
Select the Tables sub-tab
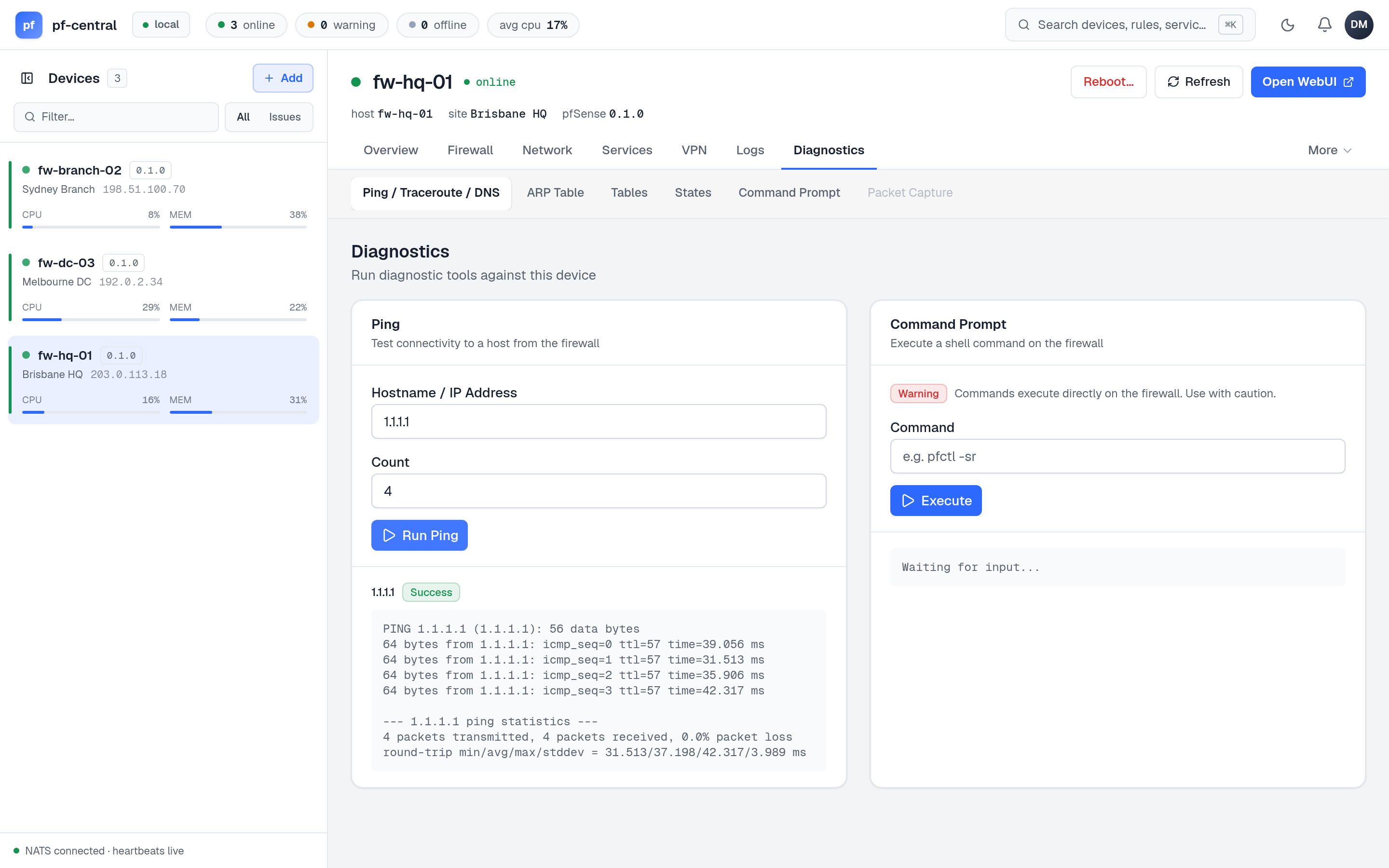(x=629, y=193)
